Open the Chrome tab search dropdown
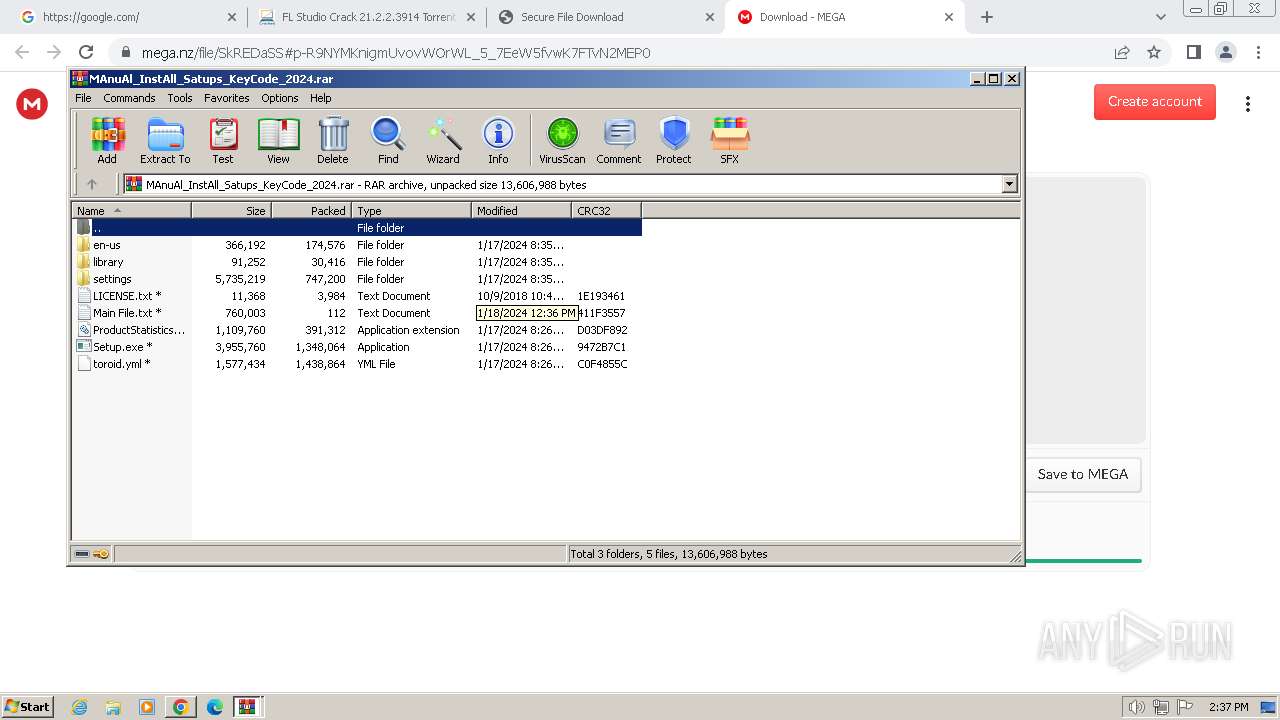Viewport: 1280px width, 720px height. click(x=1160, y=17)
